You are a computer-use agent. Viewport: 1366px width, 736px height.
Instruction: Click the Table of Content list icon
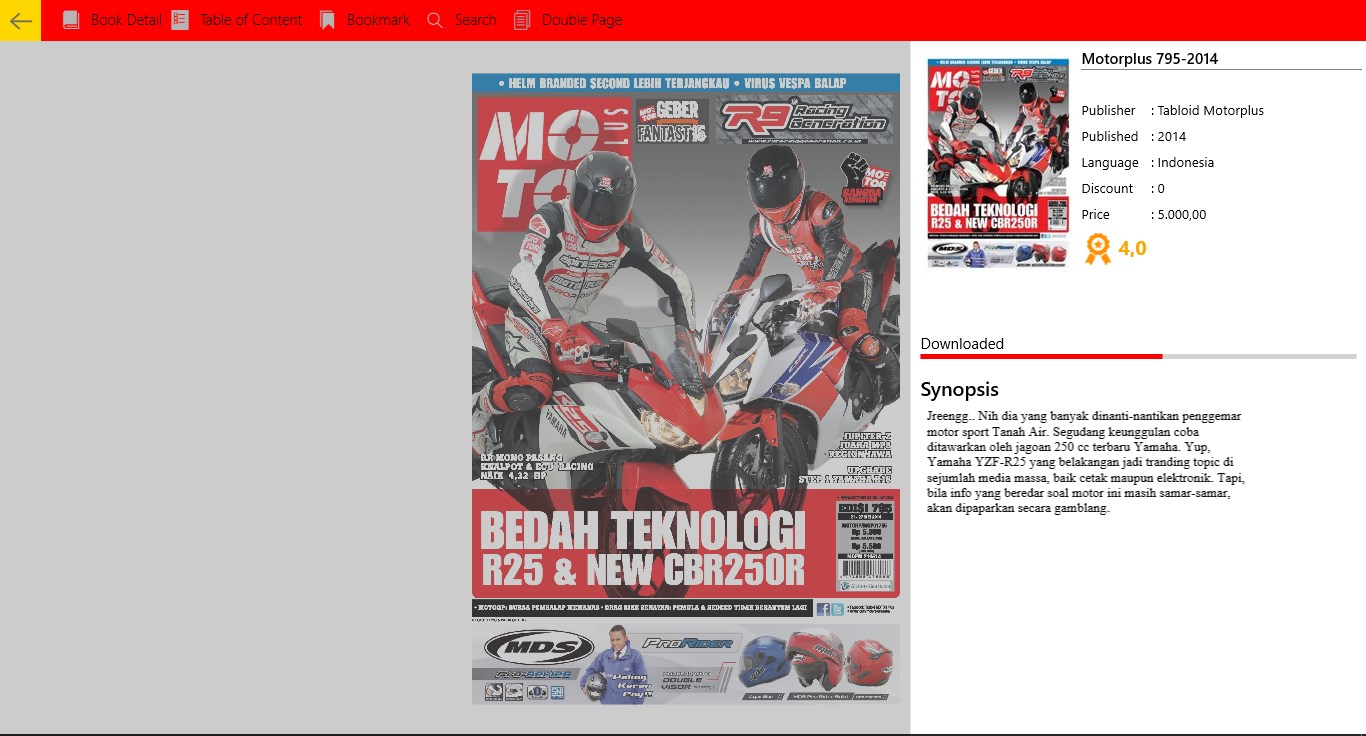[x=180, y=20]
